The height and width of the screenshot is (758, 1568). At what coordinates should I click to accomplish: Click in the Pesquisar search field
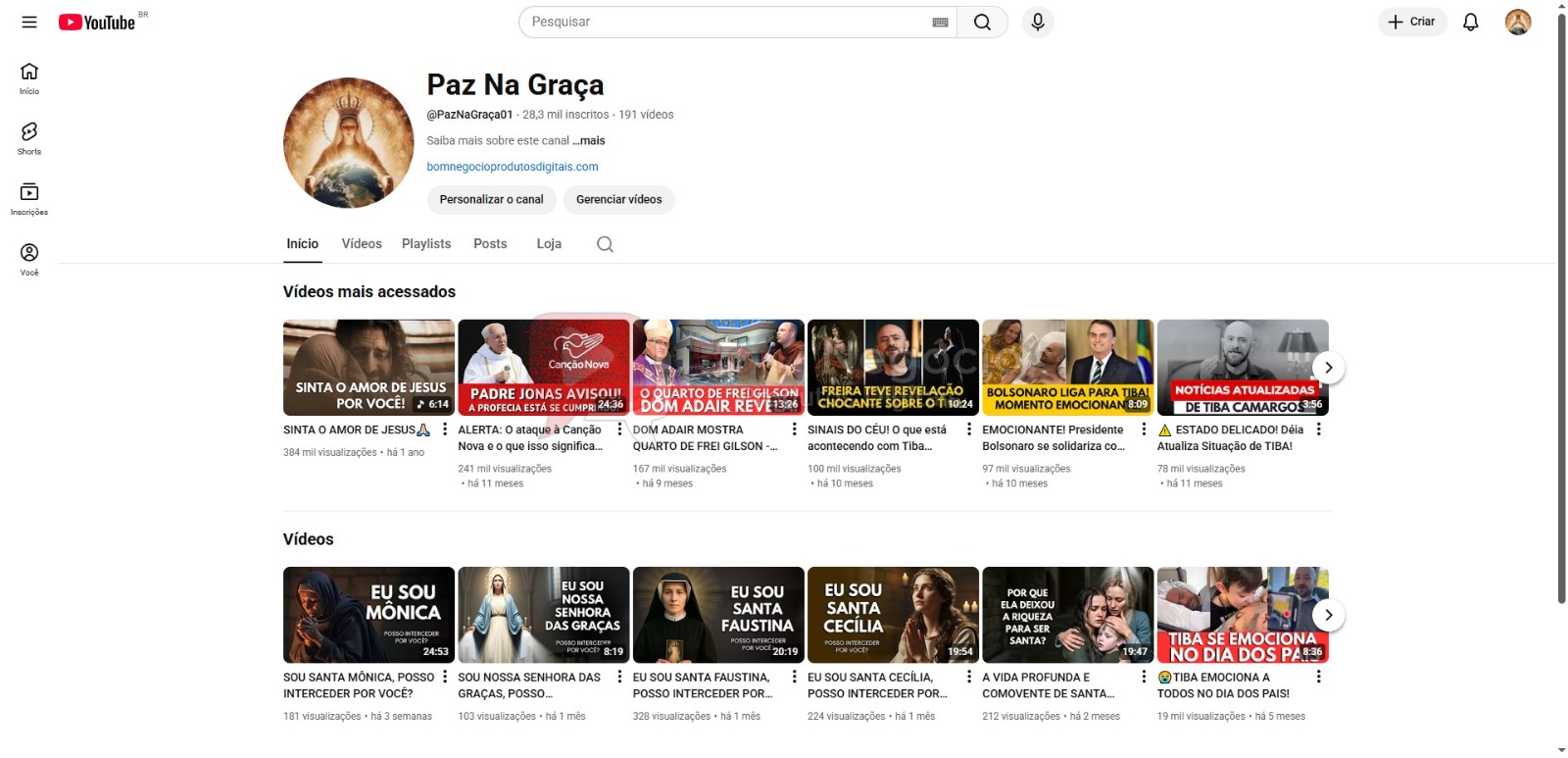[x=725, y=22]
